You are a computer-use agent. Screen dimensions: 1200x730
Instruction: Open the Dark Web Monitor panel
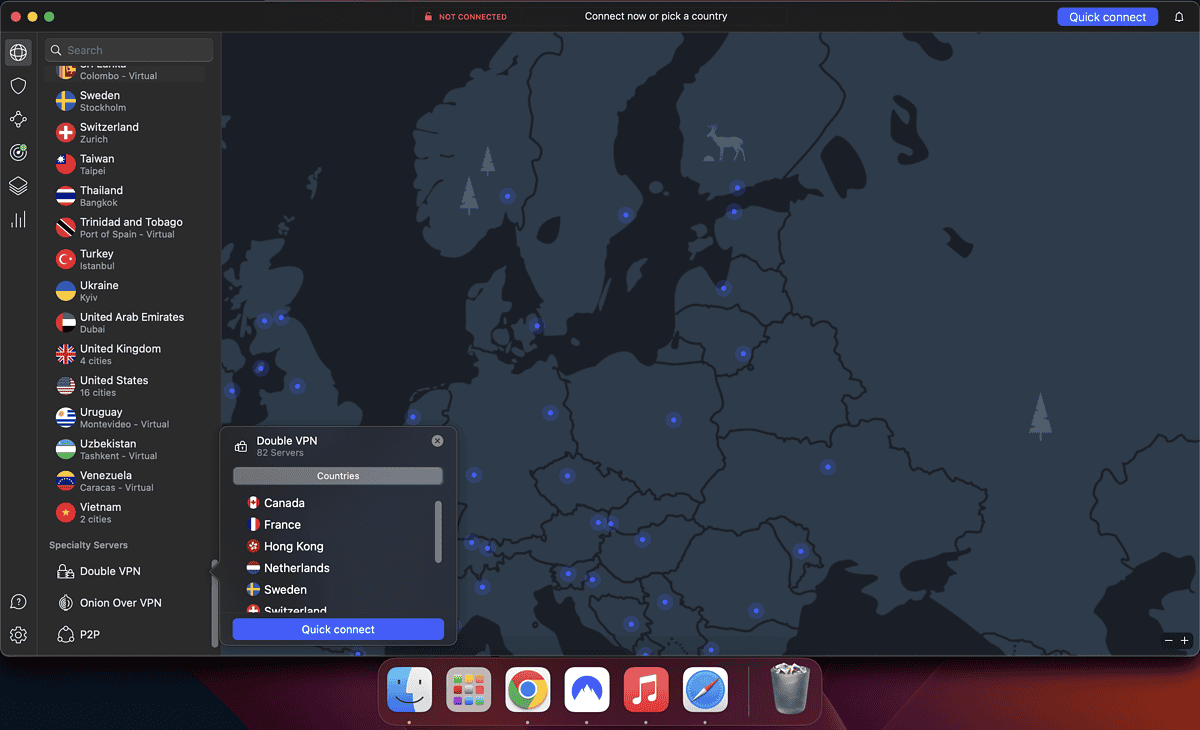tap(18, 152)
